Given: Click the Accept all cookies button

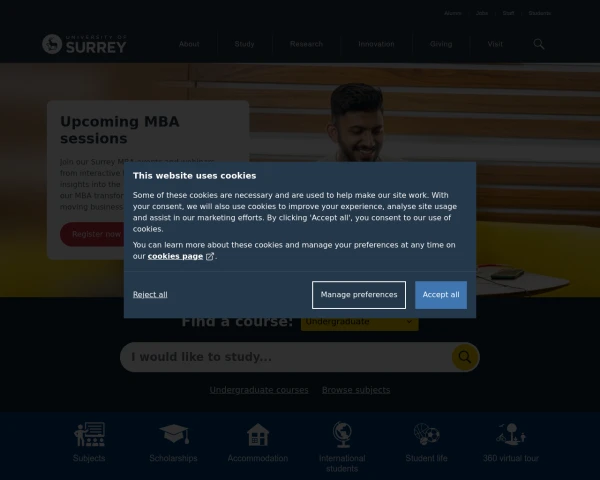Looking at the screenshot, I should coord(441,295).
